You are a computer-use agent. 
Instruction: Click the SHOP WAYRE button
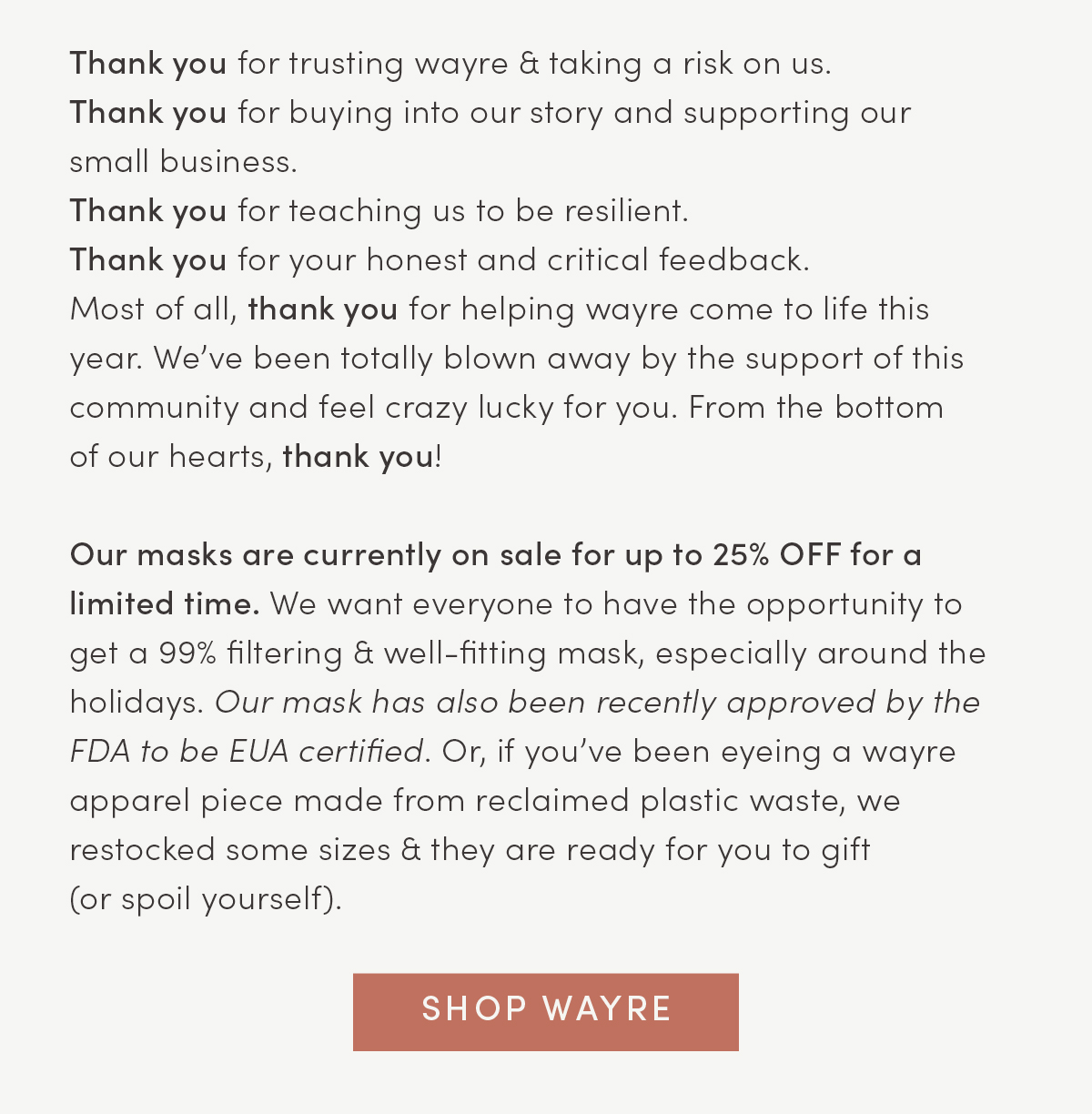point(546,1011)
